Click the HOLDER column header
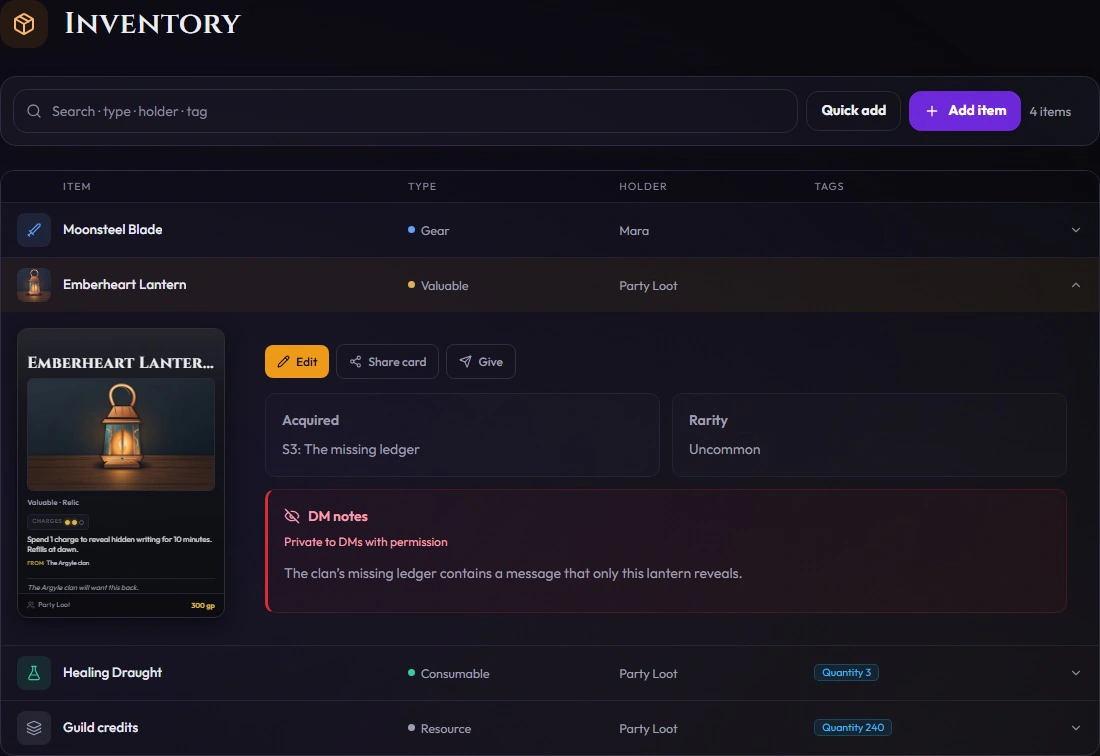 coord(643,187)
